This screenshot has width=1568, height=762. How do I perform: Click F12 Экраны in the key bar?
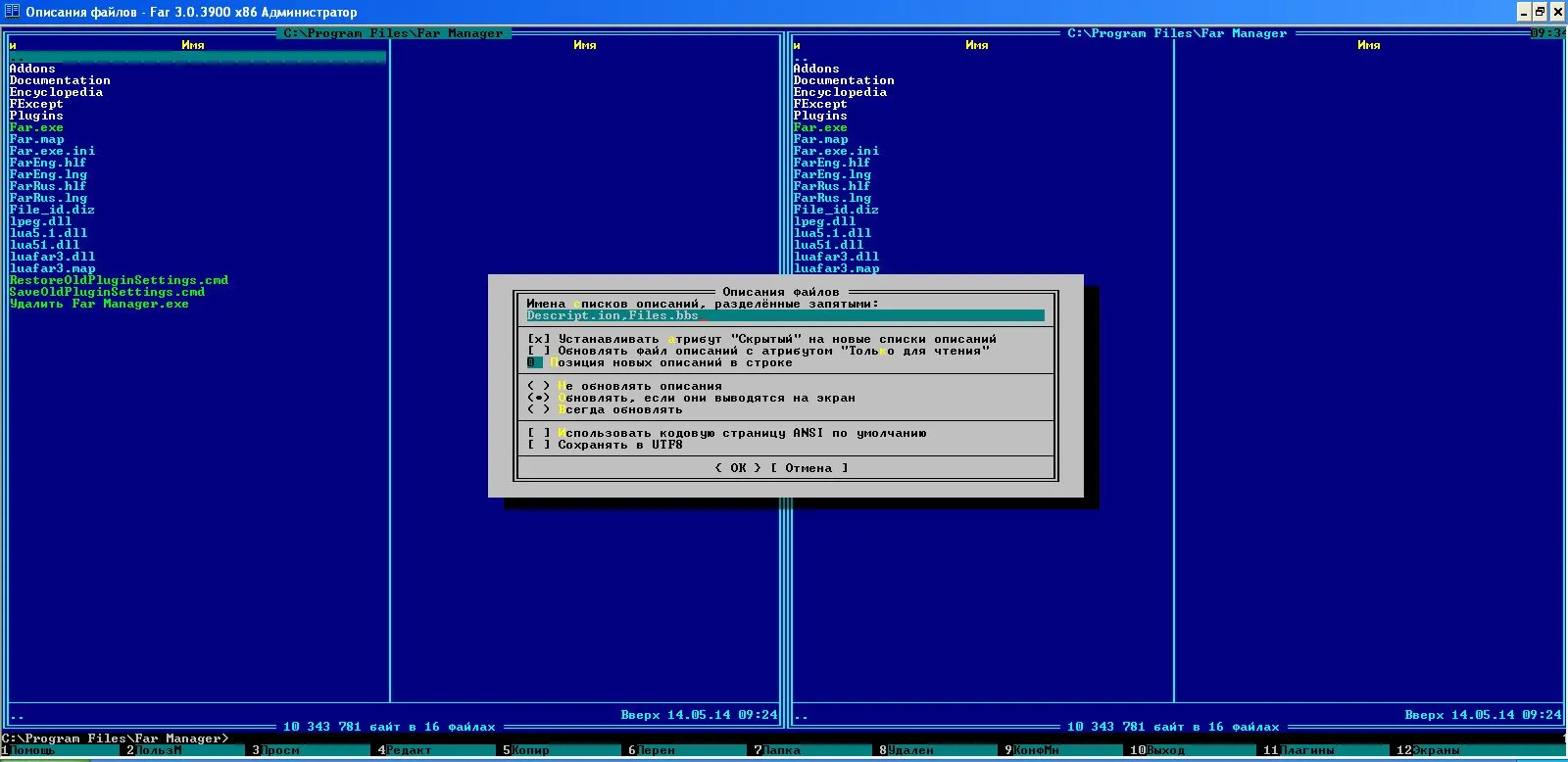pos(1480,750)
